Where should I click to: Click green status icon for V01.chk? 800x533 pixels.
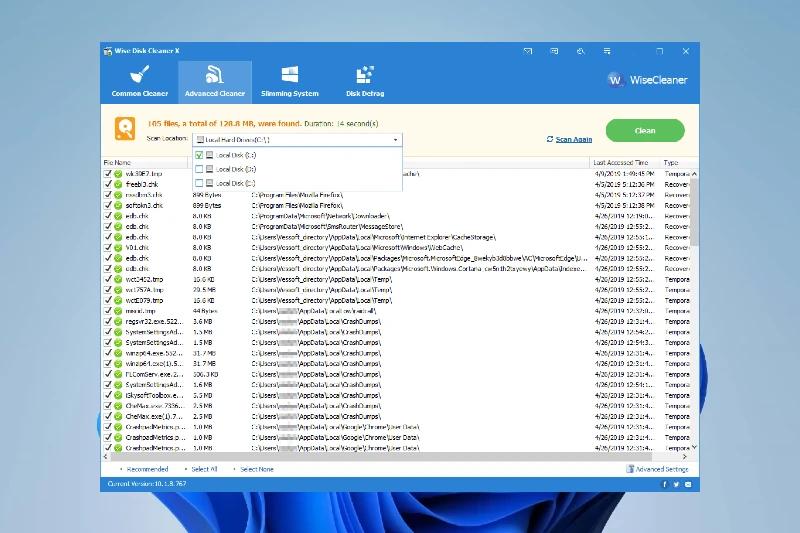[118, 247]
